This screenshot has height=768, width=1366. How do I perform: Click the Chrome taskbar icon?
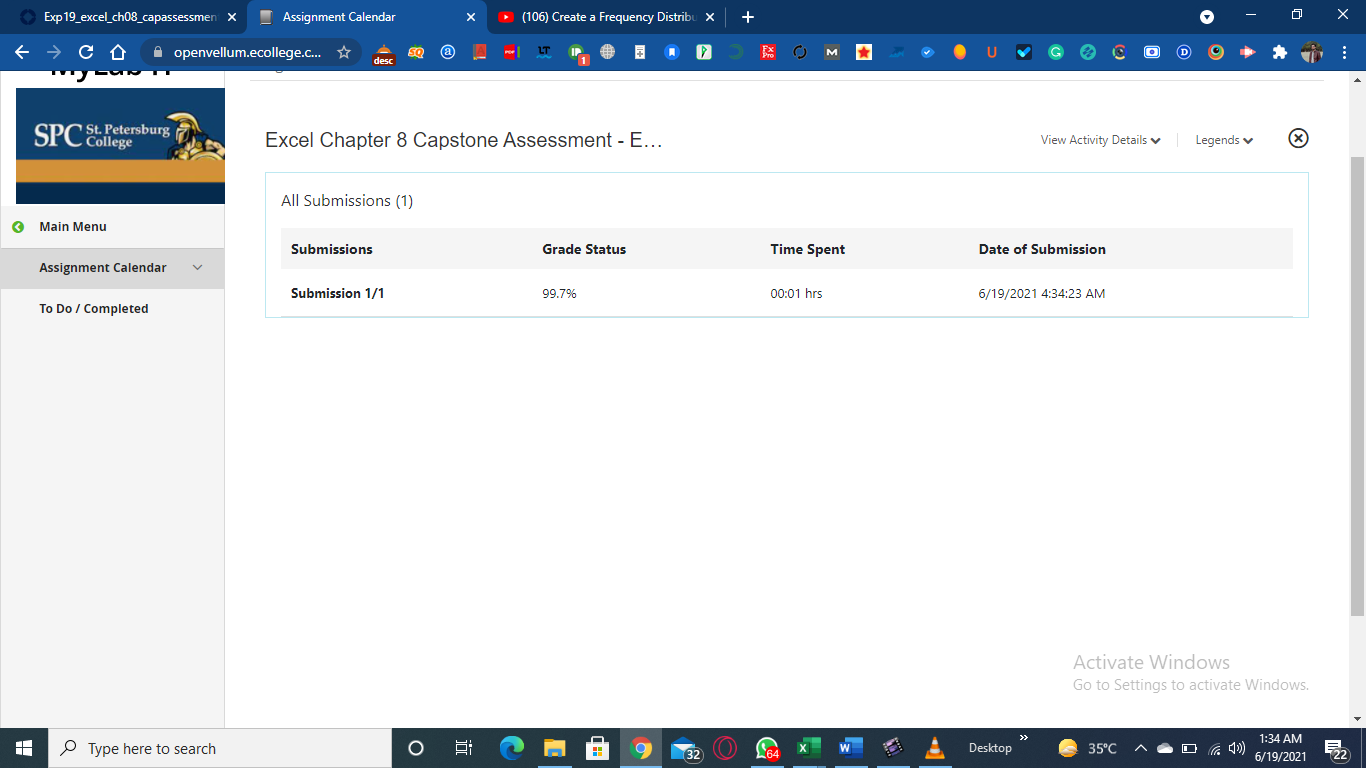[x=641, y=748]
